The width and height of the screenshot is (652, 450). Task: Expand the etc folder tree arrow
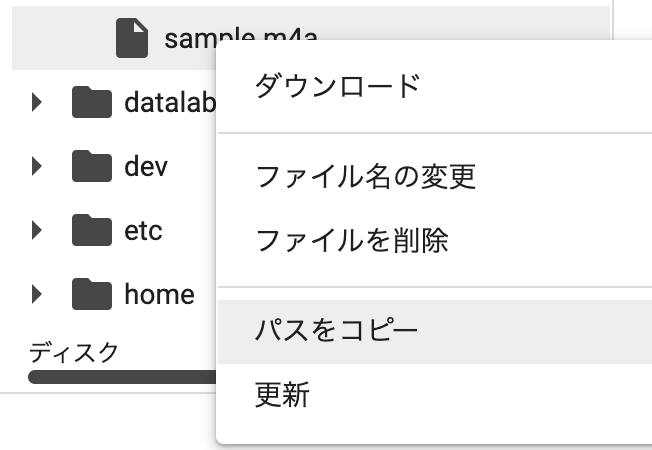37,230
